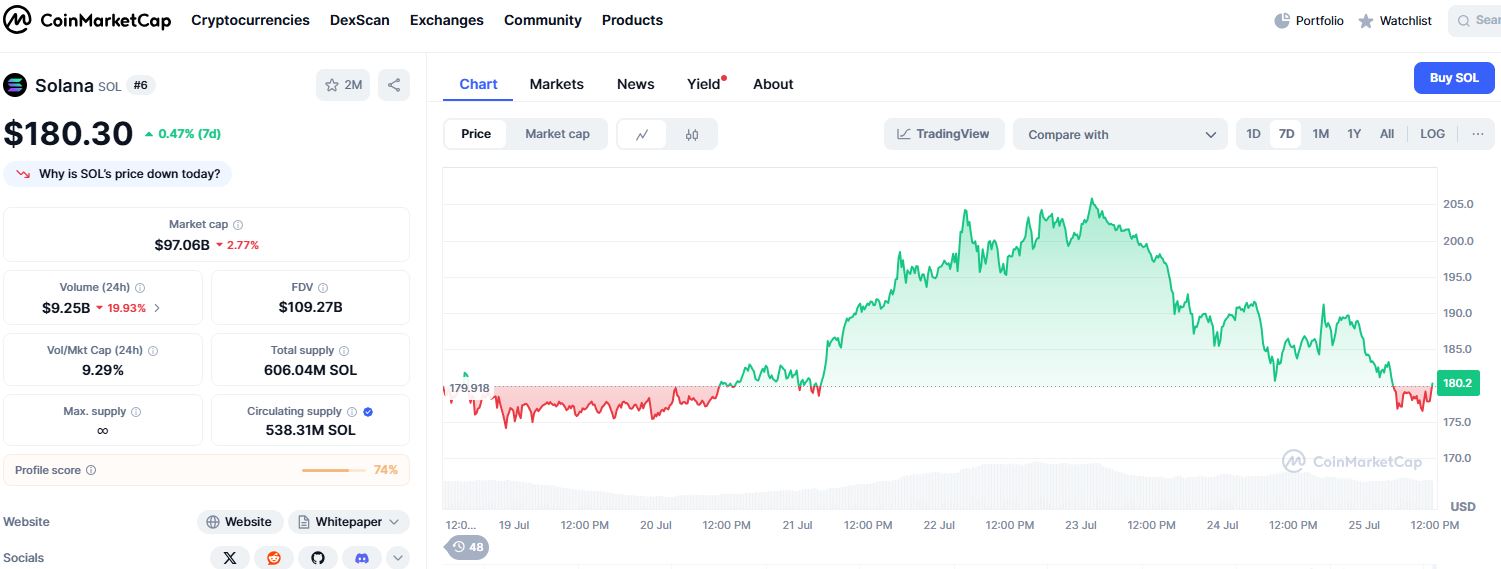Viewport: 1501px width, 569px height.
Task: Set chart range to 1Y
Action: 1354,134
